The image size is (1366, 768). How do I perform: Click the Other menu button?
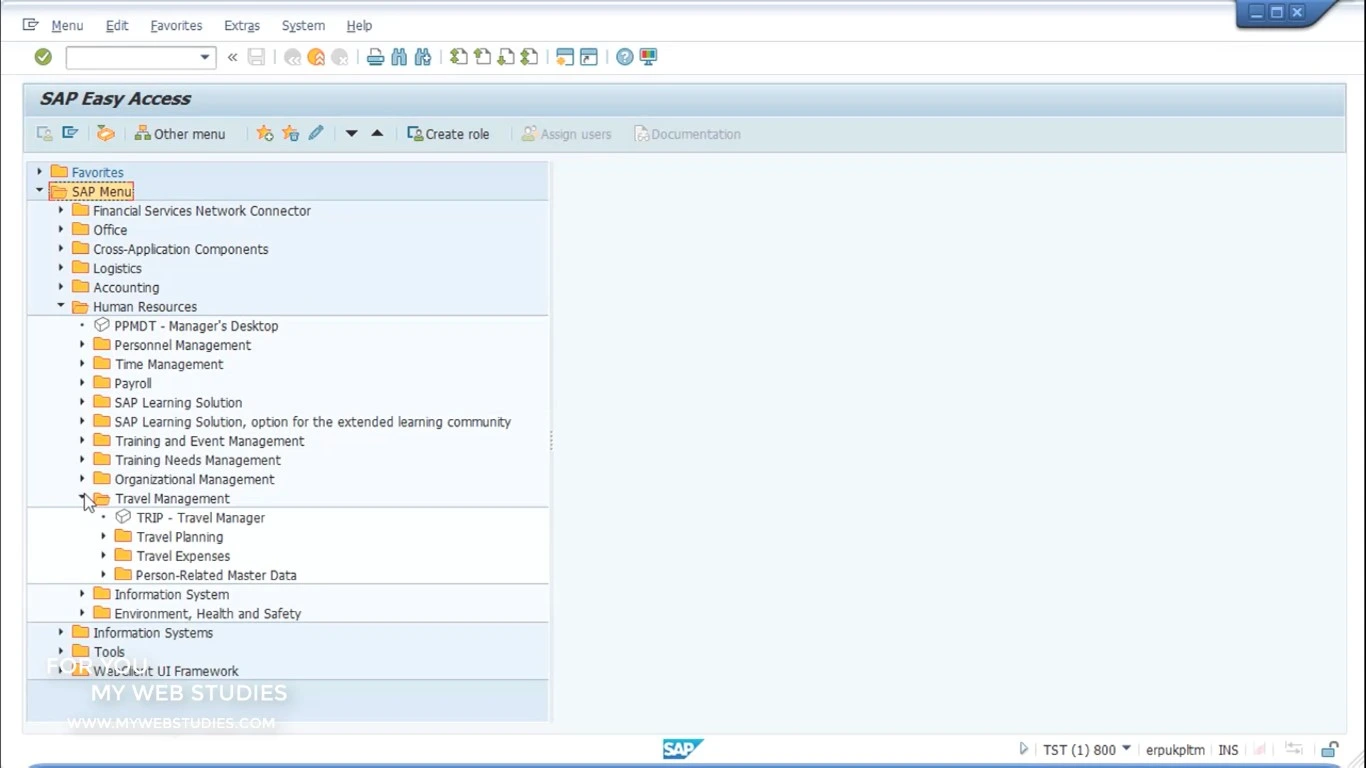coord(180,133)
